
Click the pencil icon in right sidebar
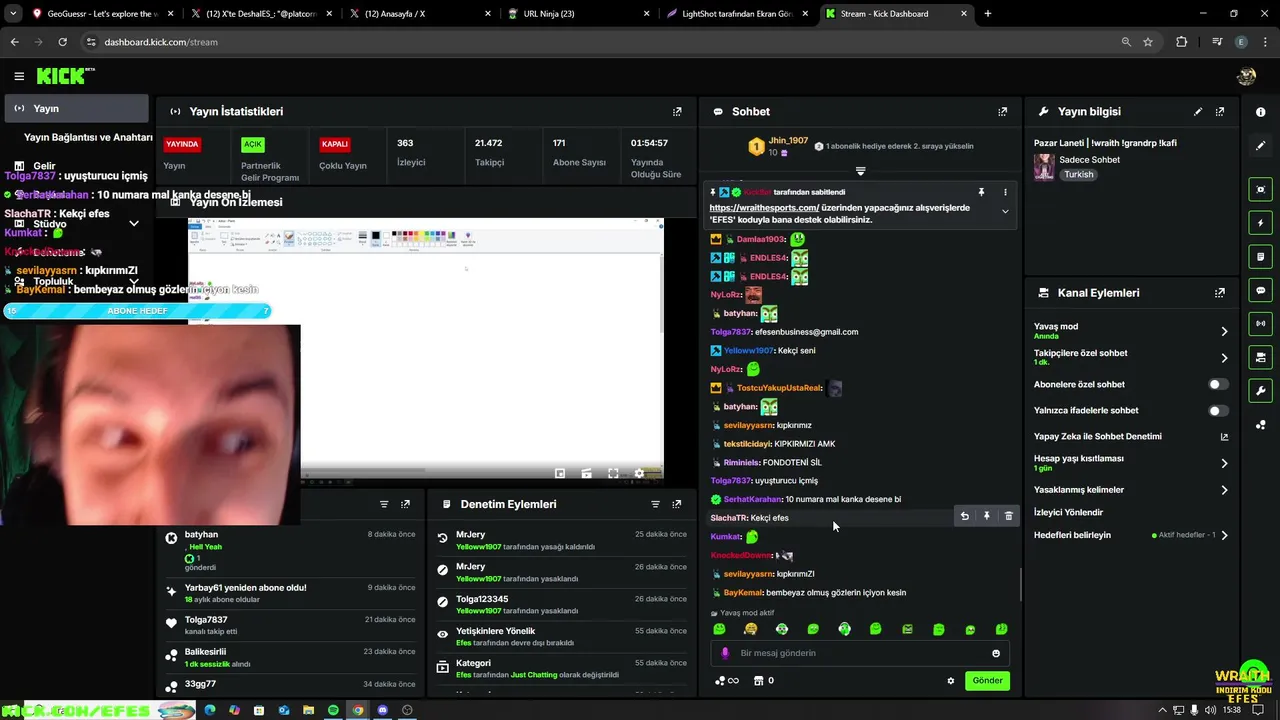pos(1260,146)
